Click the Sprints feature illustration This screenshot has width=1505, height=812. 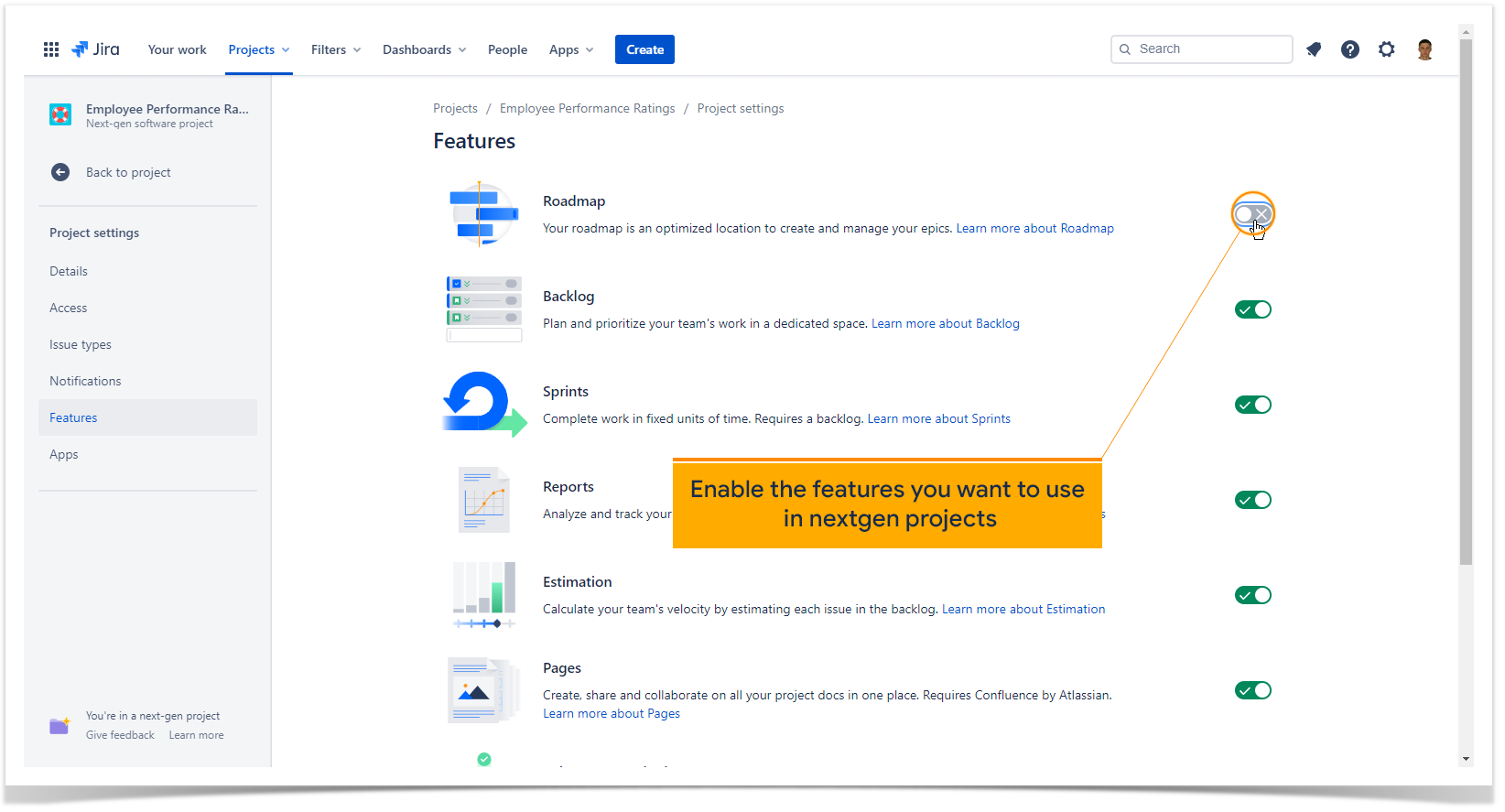pos(484,405)
